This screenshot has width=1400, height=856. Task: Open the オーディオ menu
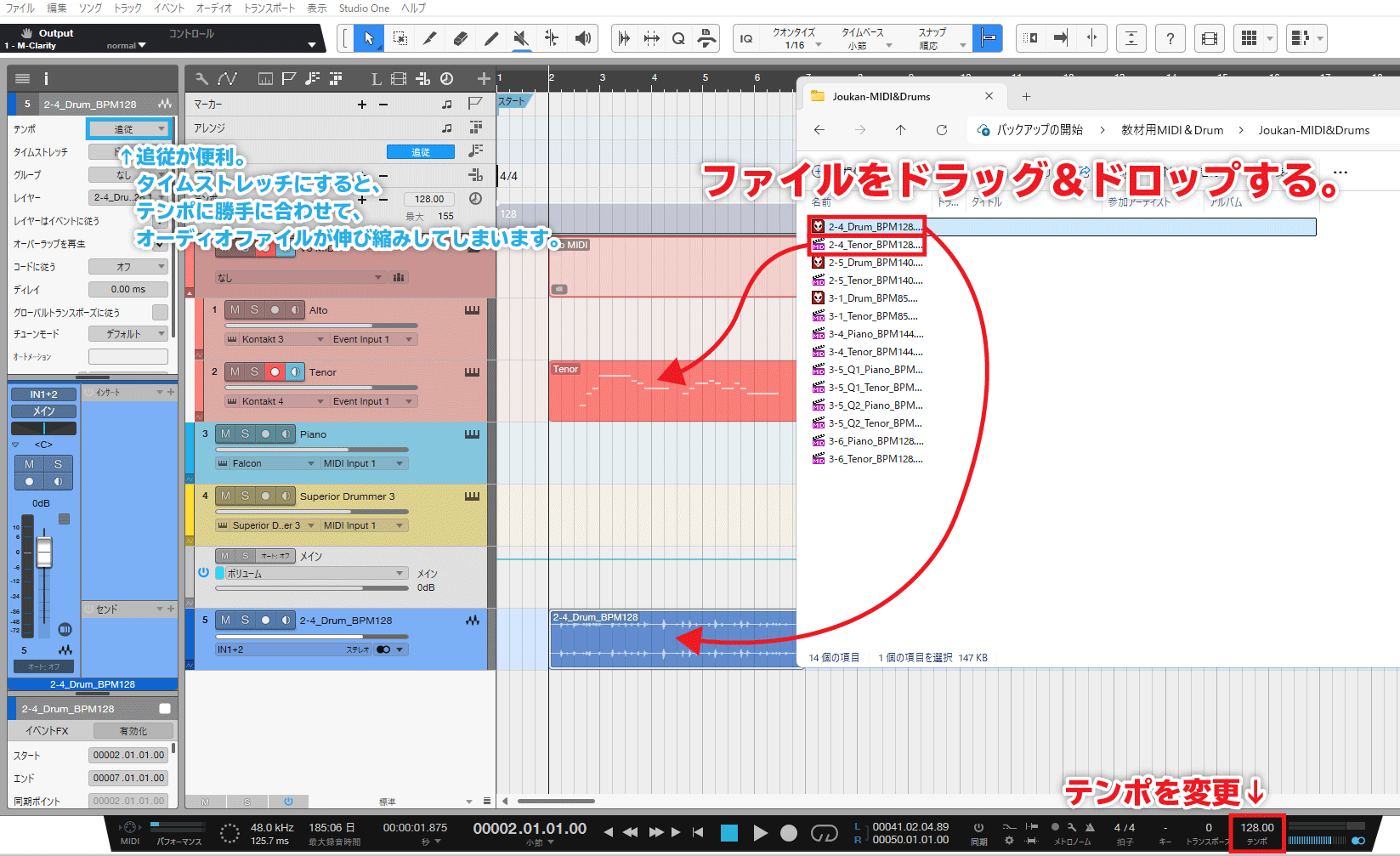point(214,8)
